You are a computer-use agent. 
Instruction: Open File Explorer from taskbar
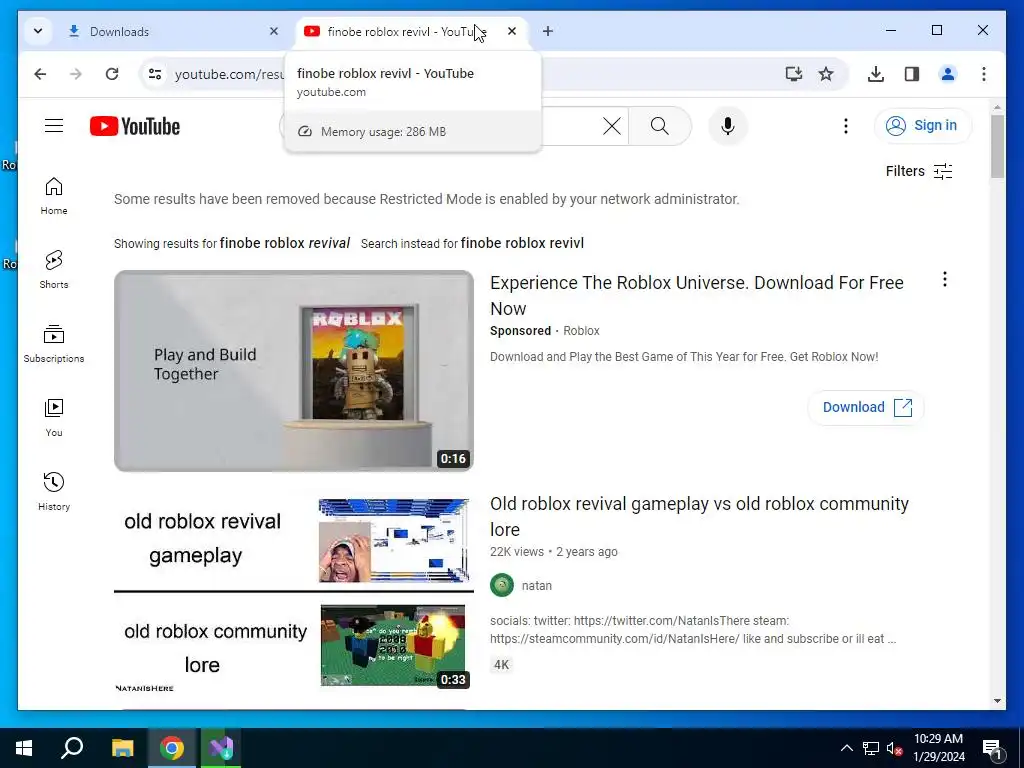122,748
